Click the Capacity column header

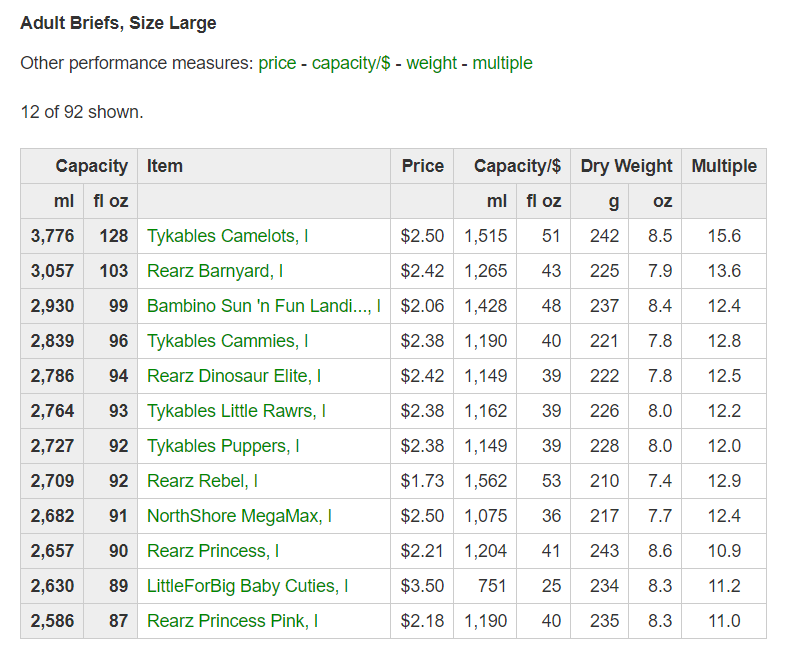pos(91,166)
